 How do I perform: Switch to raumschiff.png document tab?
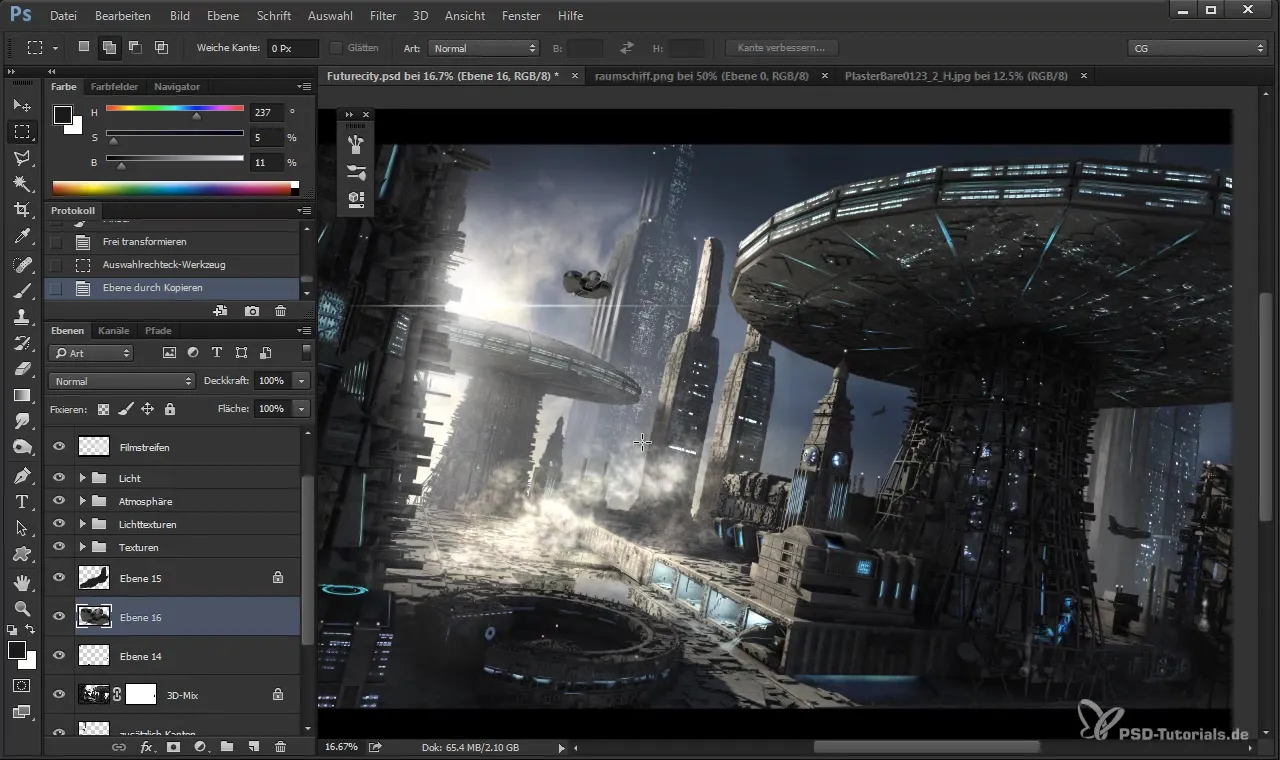(x=700, y=75)
